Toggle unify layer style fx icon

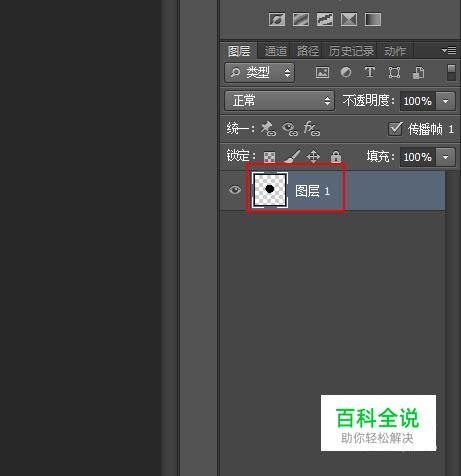pos(312,128)
